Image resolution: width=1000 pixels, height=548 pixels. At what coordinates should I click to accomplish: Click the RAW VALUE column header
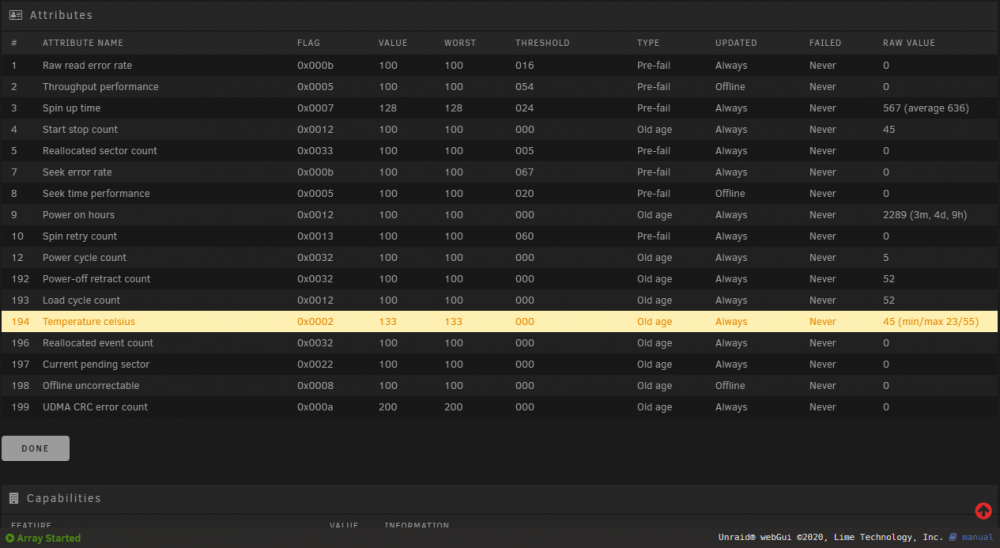[x=909, y=43]
